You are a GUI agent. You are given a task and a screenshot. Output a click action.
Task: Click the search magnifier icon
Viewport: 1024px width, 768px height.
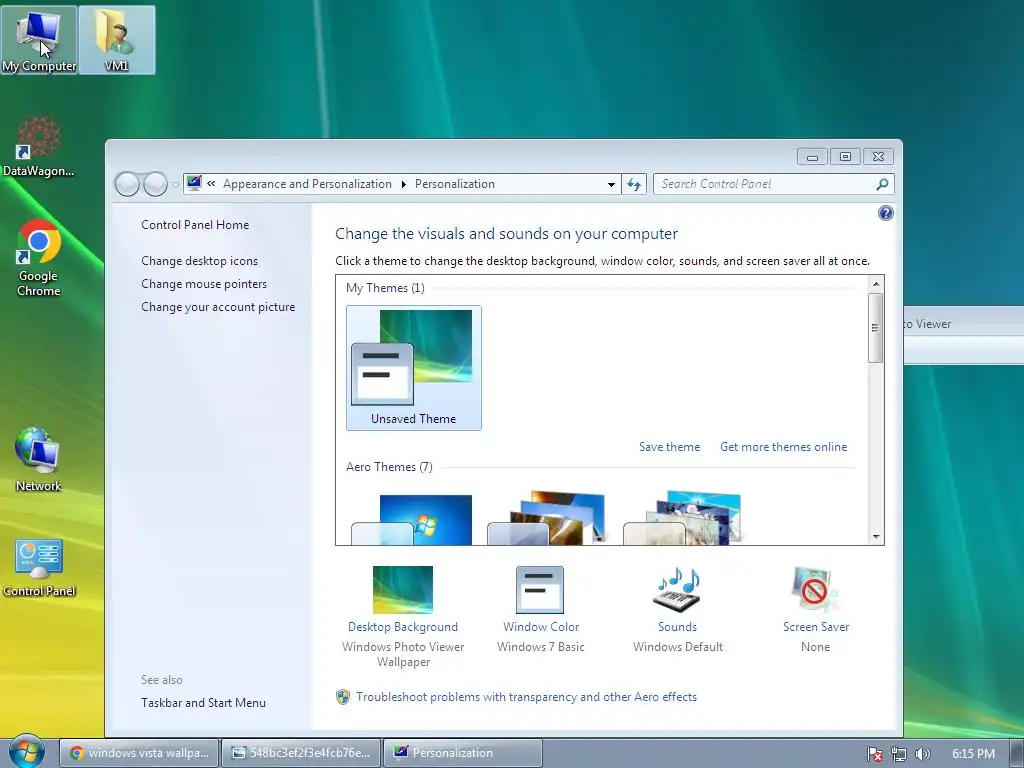point(882,184)
